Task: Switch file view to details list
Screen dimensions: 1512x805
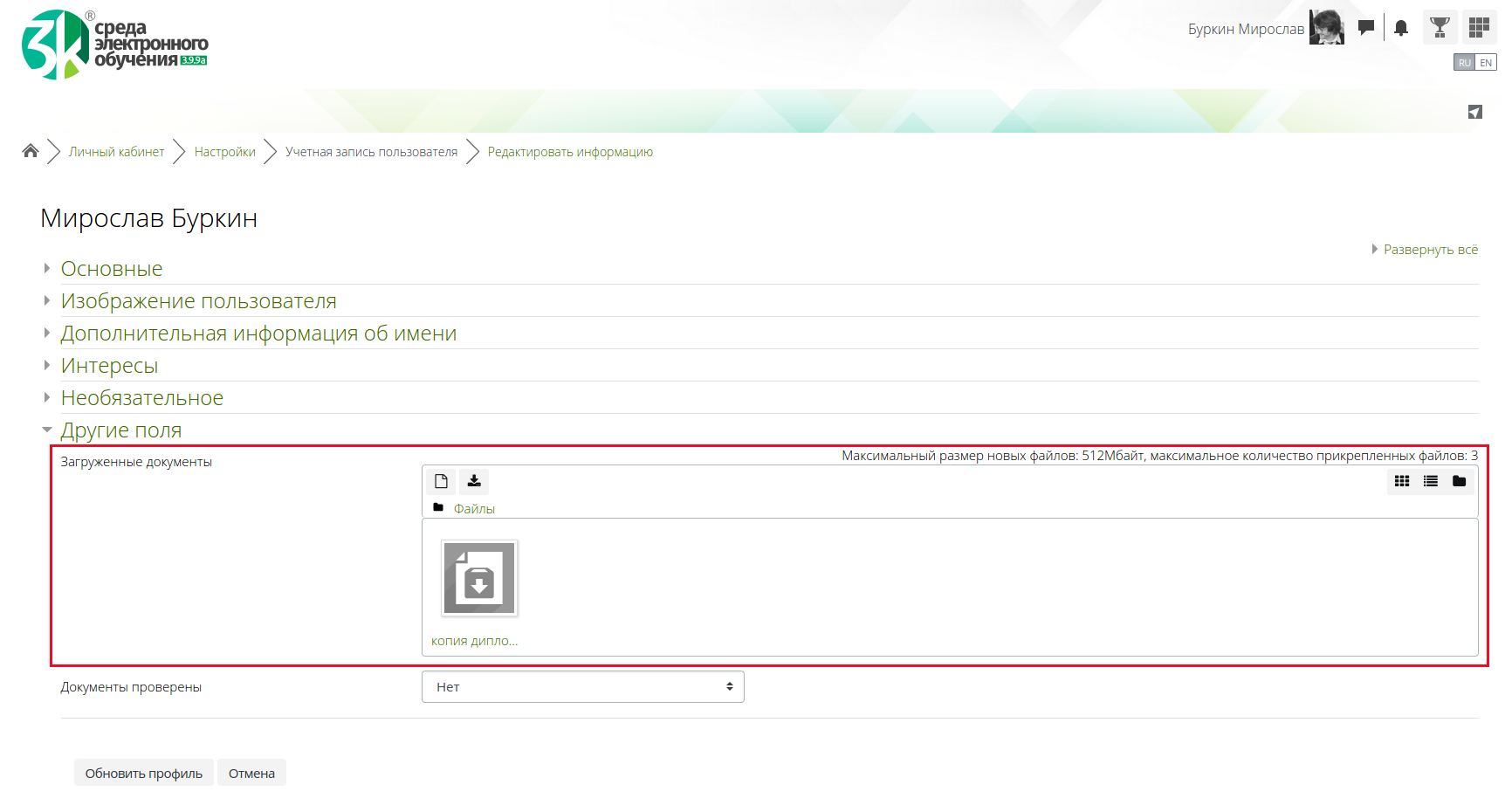Action: [x=1431, y=481]
